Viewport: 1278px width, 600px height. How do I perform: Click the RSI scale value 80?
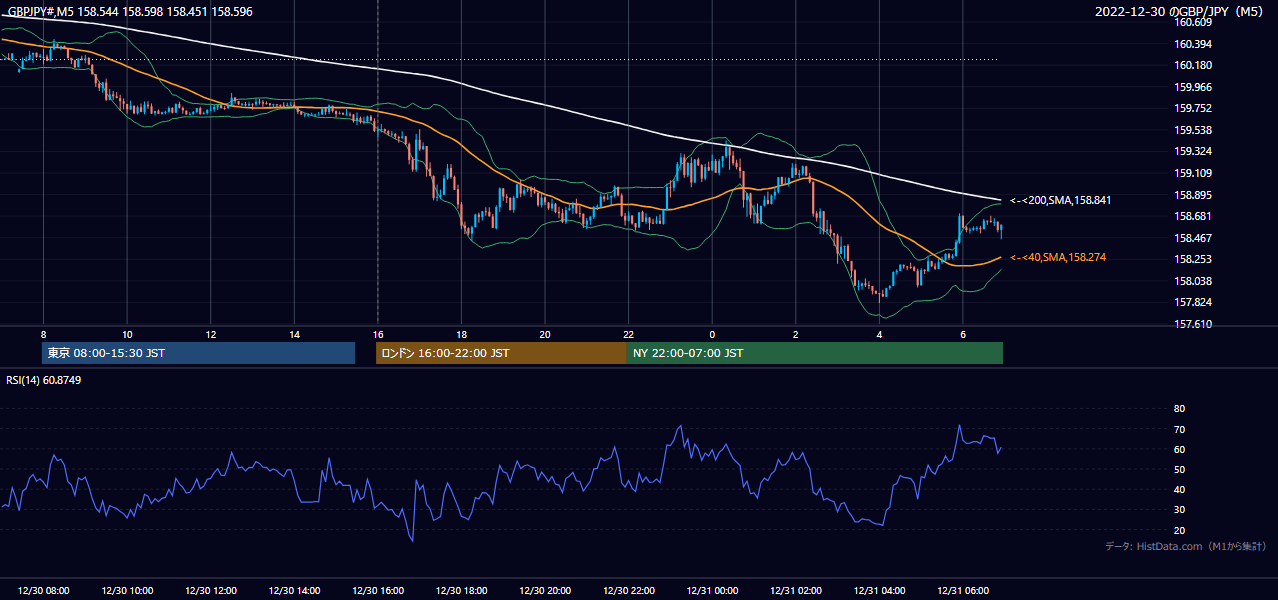(x=1179, y=409)
